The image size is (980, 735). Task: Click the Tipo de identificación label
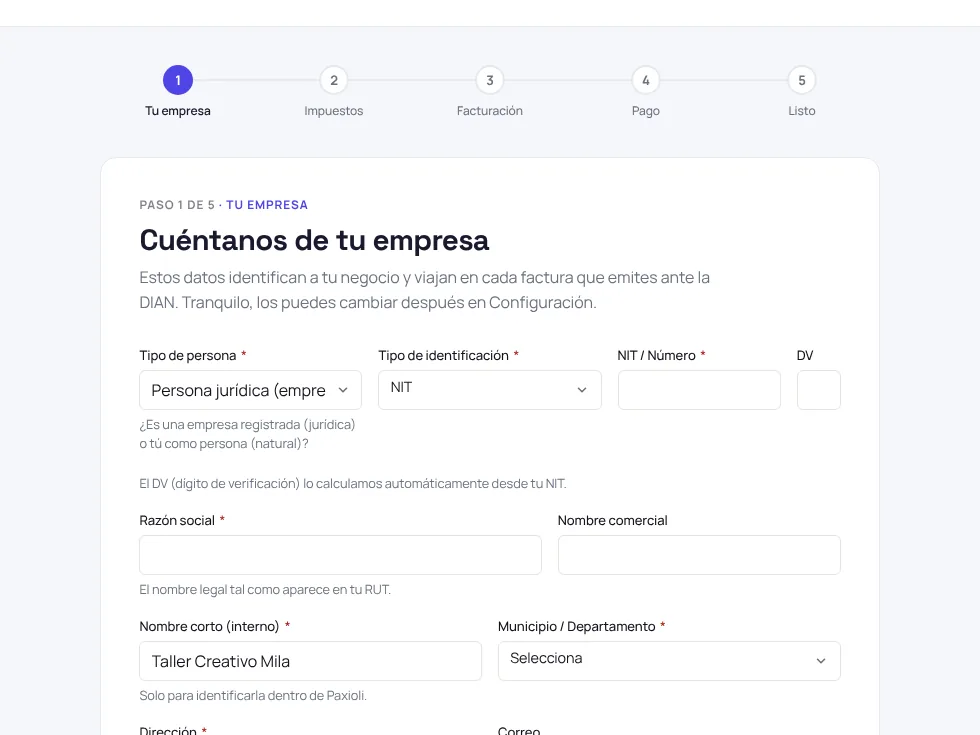(443, 356)
